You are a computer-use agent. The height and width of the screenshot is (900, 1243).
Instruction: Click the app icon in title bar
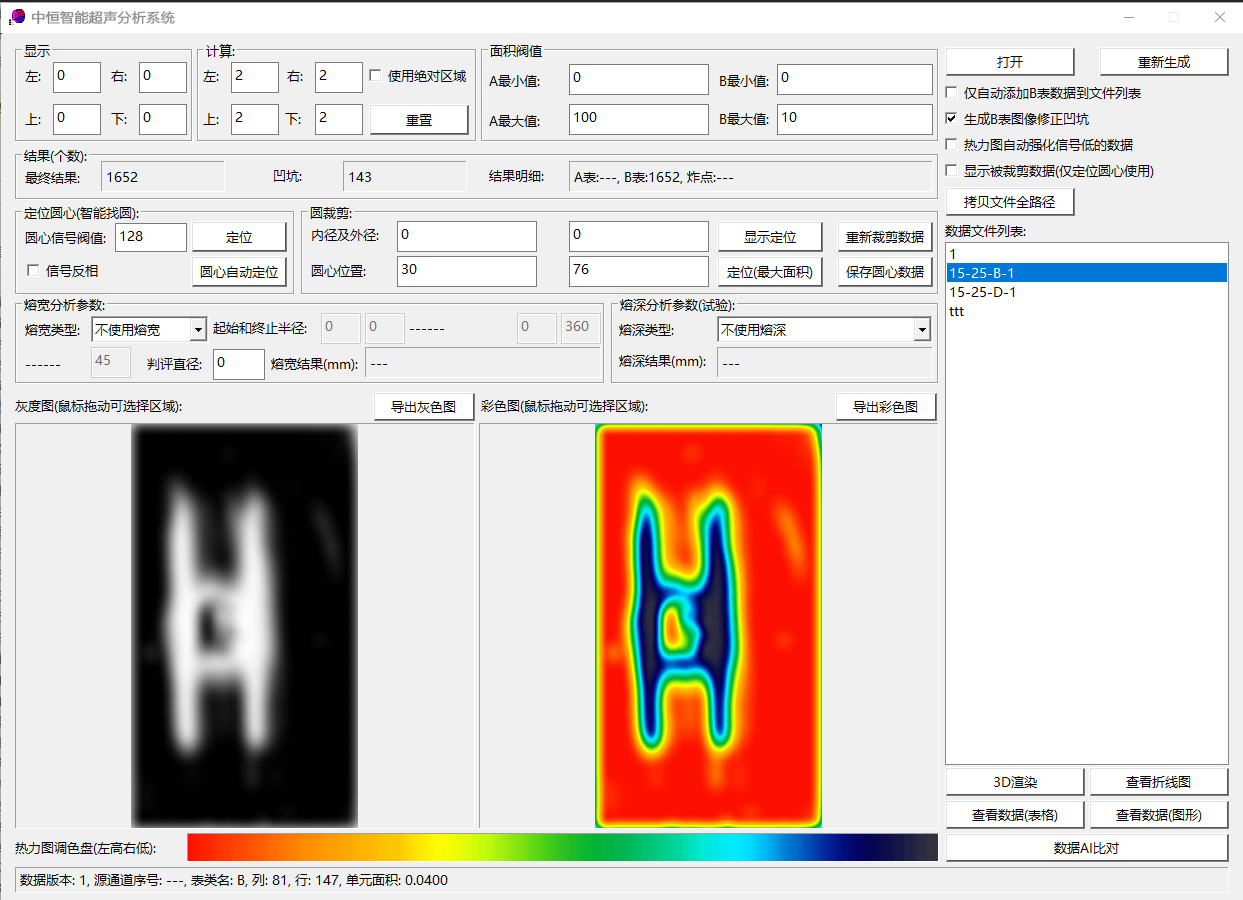point(17,17)
